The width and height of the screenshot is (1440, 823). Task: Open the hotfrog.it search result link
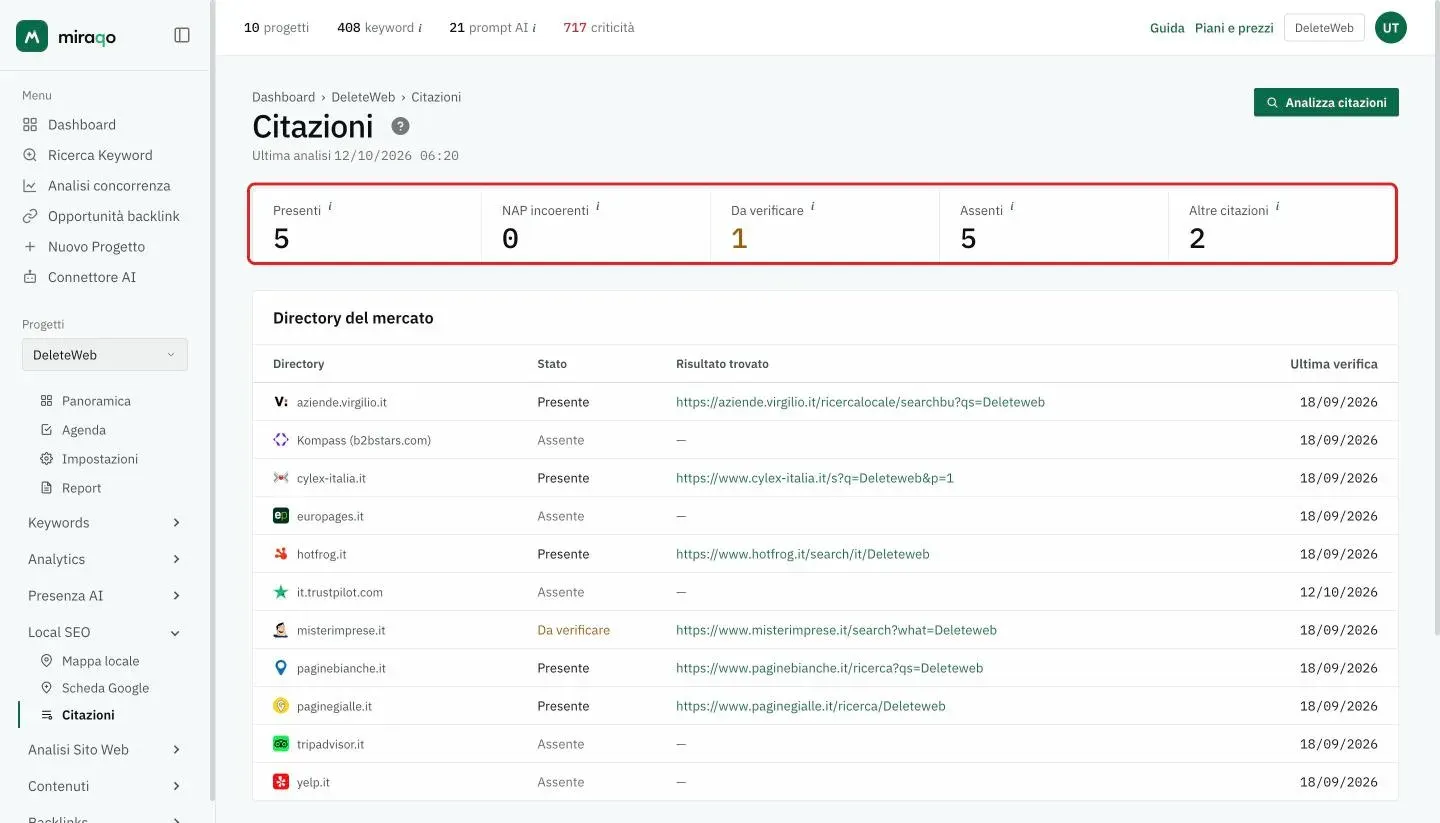tap(803, 554)
